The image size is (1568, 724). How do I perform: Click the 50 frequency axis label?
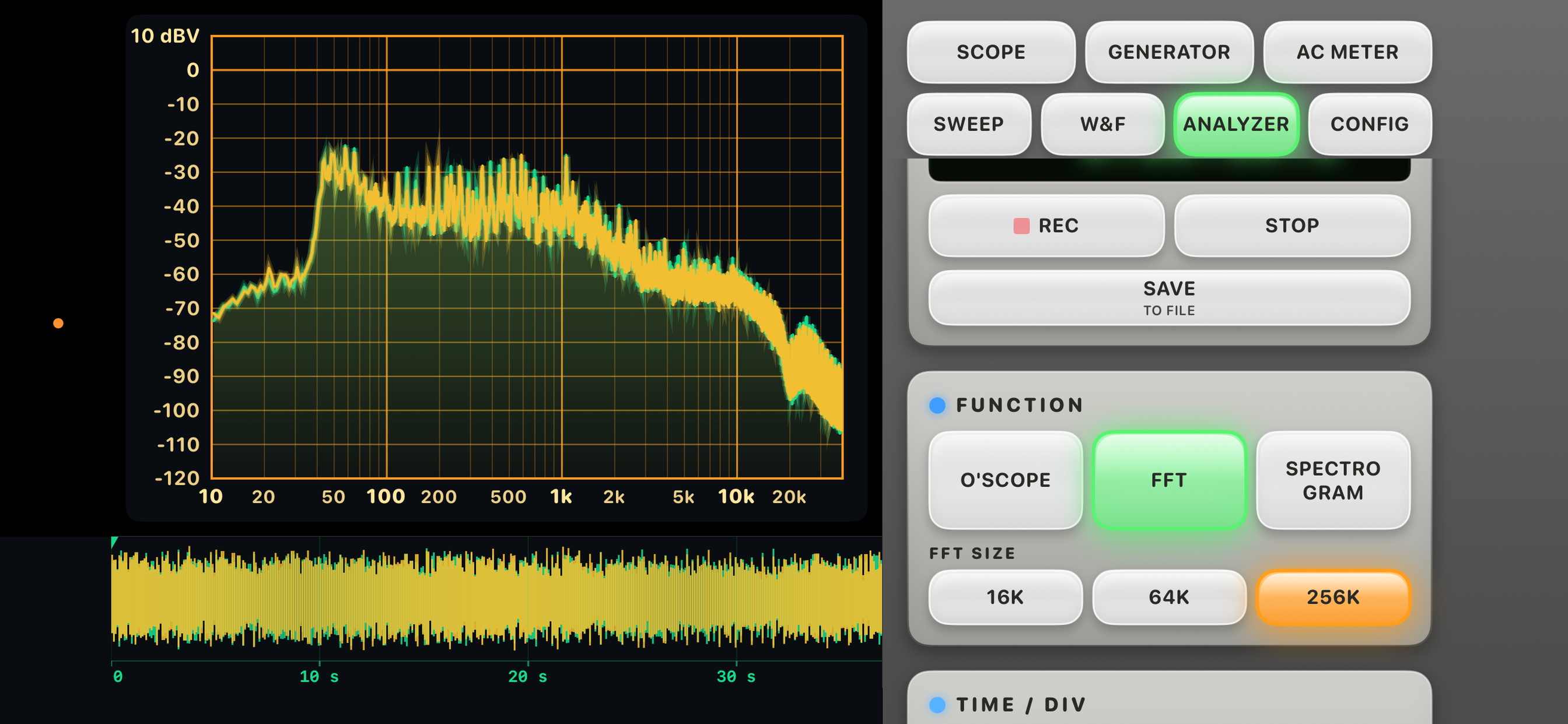[333, 497]
